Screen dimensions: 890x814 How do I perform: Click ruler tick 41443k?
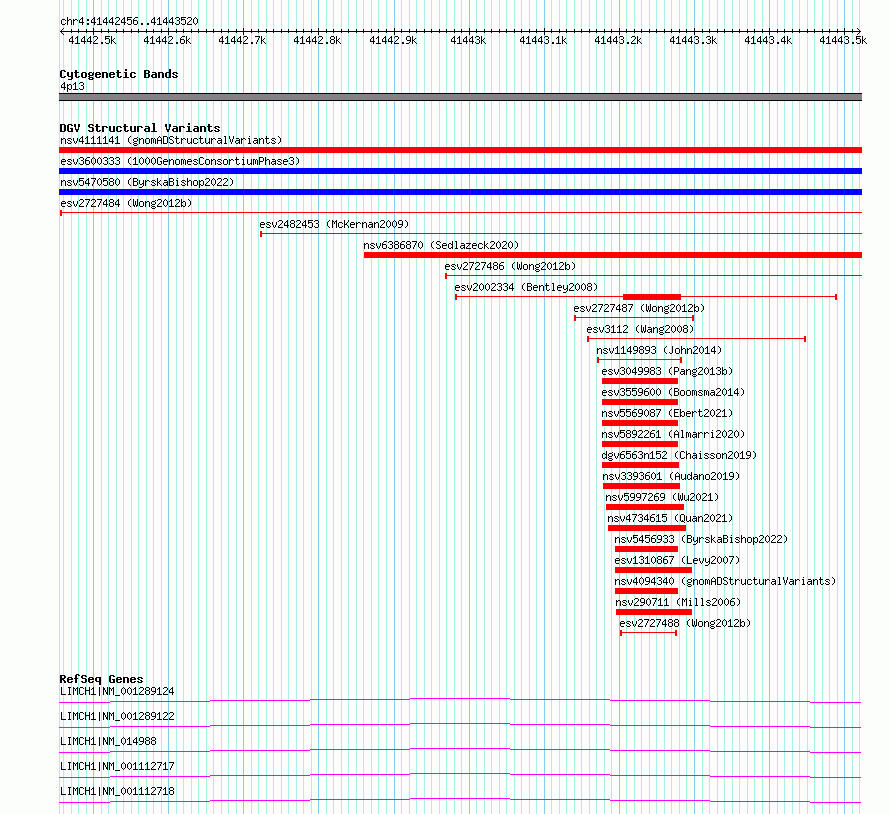click(x=468, y=40)
